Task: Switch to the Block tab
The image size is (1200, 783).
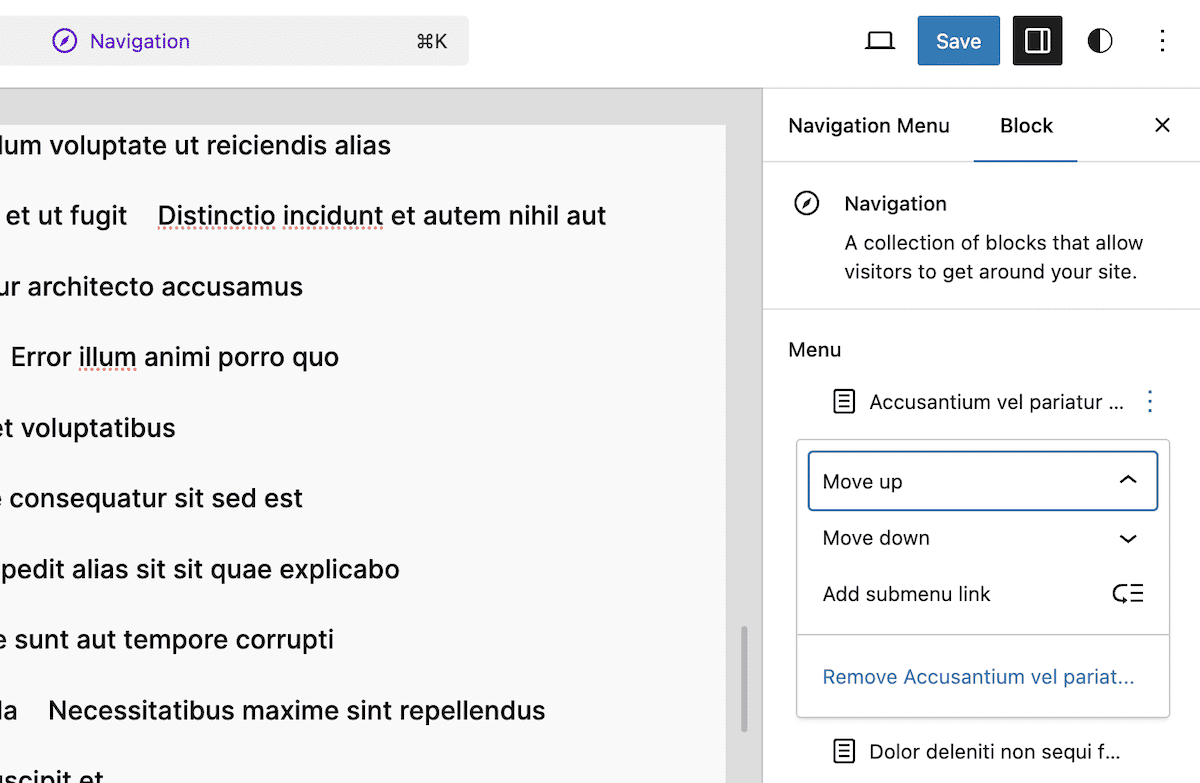Action: [x=1026, y=126]
